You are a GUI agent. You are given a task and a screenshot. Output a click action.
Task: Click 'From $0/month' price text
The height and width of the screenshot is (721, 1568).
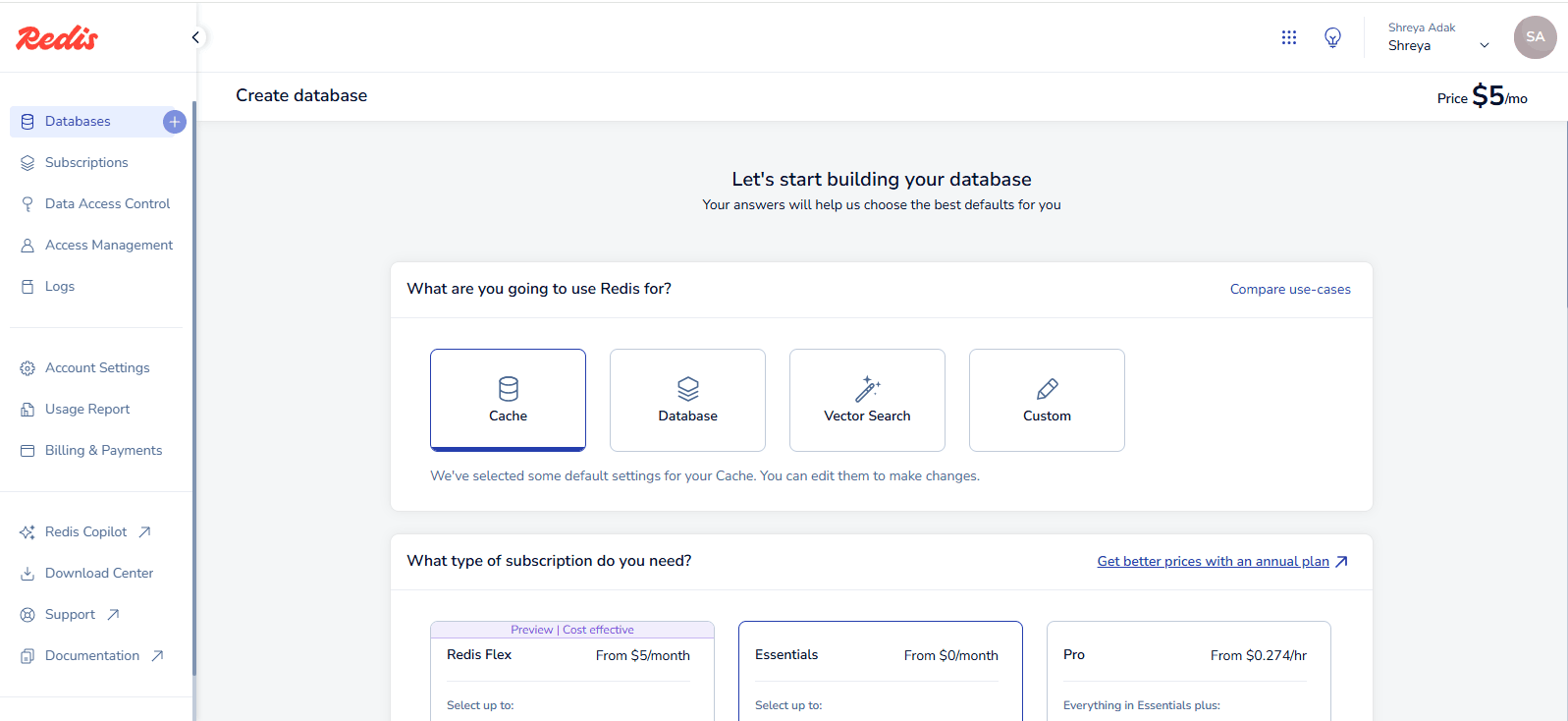[x=951, y=655]
